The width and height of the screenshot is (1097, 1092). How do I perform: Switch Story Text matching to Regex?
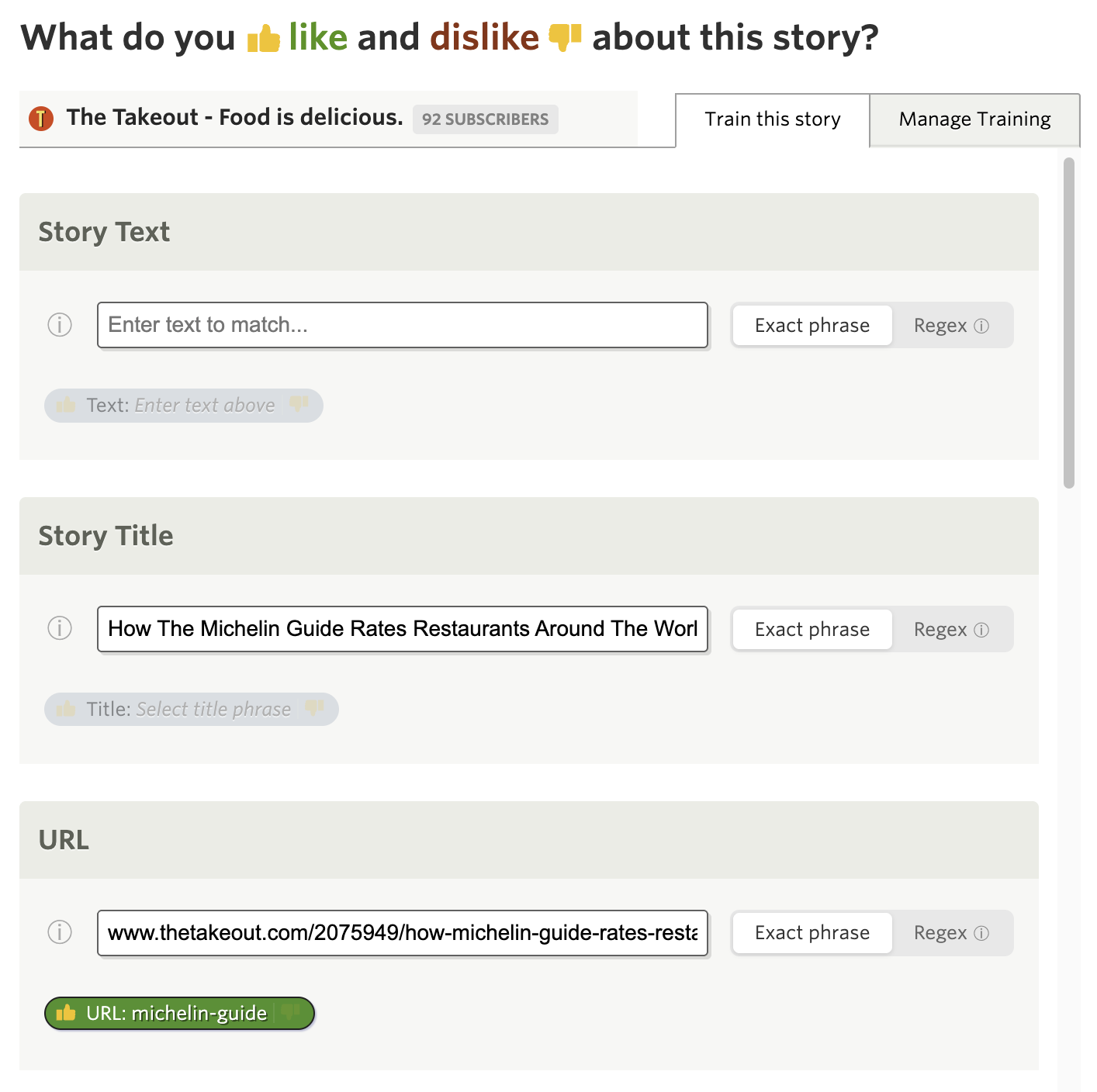[x=940, y=325]
